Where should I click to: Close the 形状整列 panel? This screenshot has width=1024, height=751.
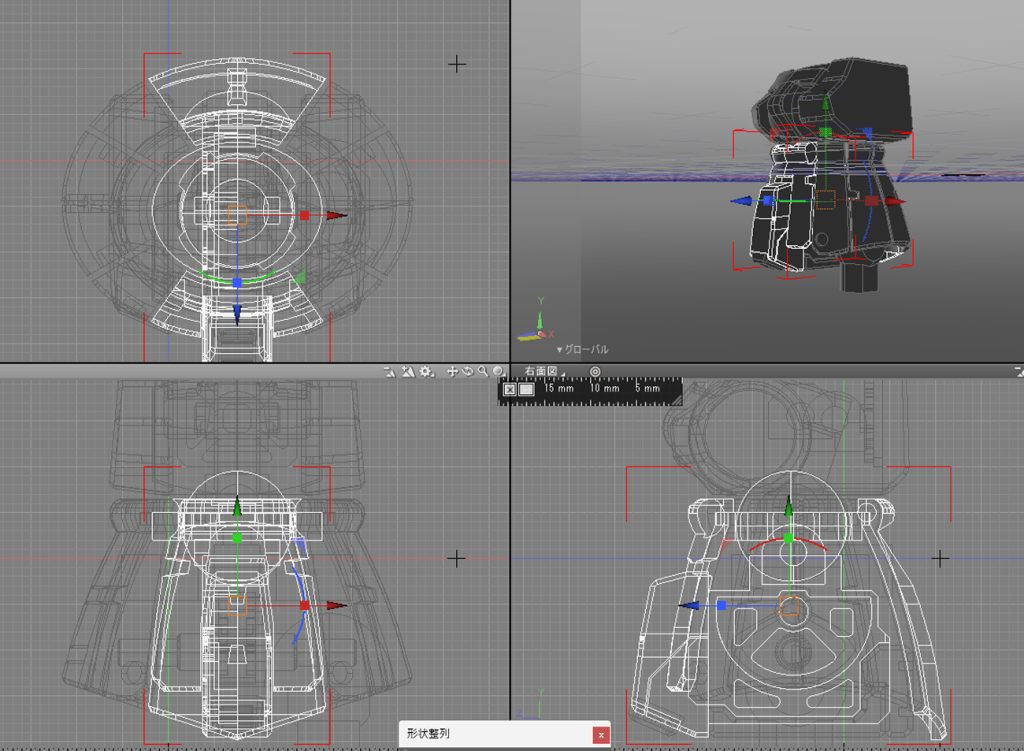pos(601,735)
